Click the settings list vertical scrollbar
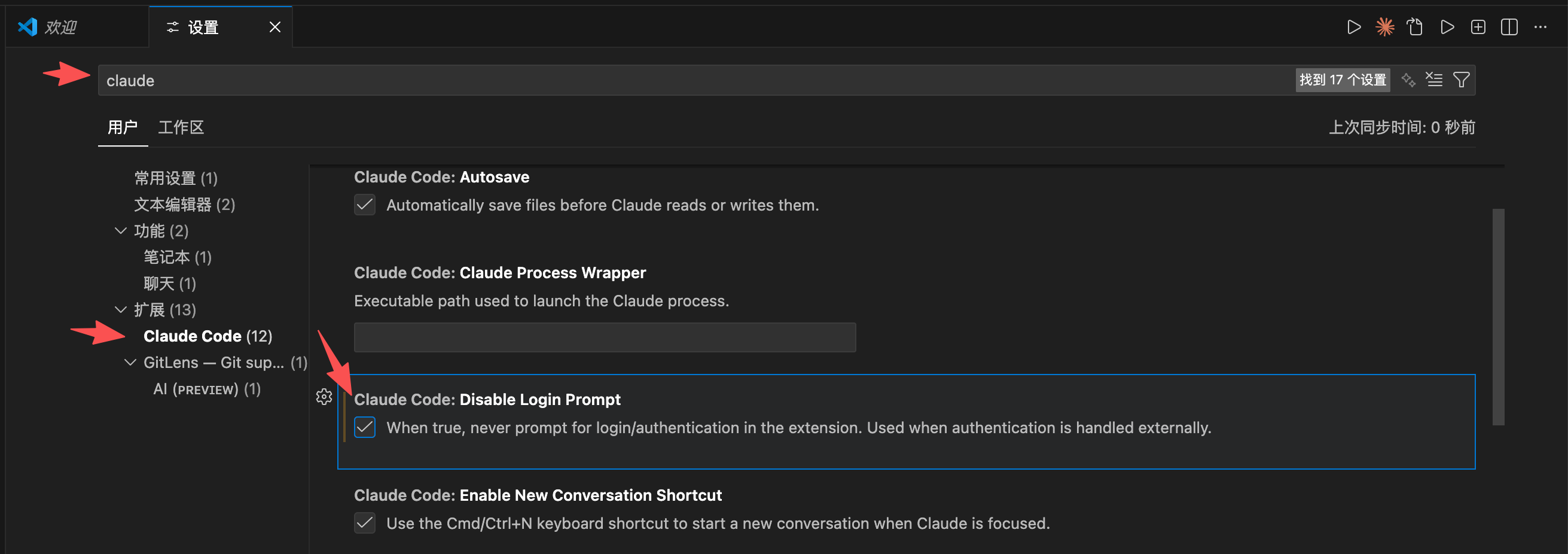Screen dimensions: 1568x554 1498,316
